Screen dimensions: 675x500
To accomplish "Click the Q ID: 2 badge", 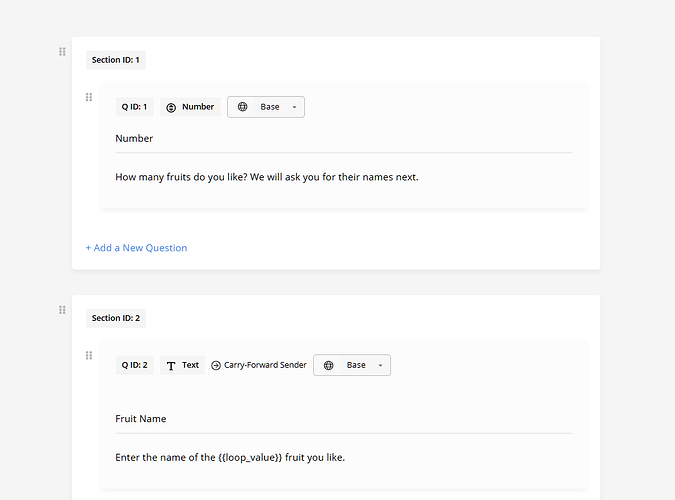I will 135,365.
